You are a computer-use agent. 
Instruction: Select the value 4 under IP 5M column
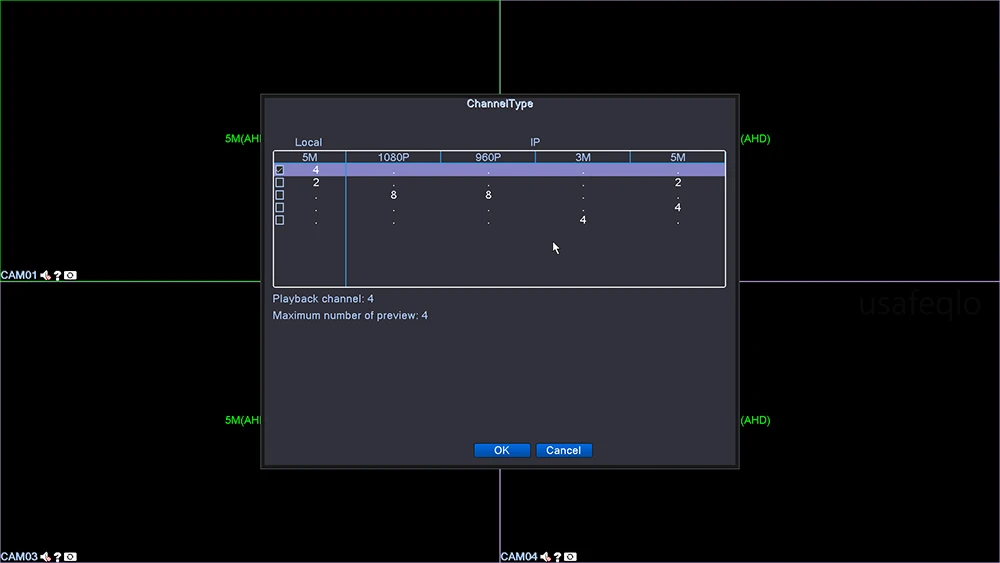[678, 207]
